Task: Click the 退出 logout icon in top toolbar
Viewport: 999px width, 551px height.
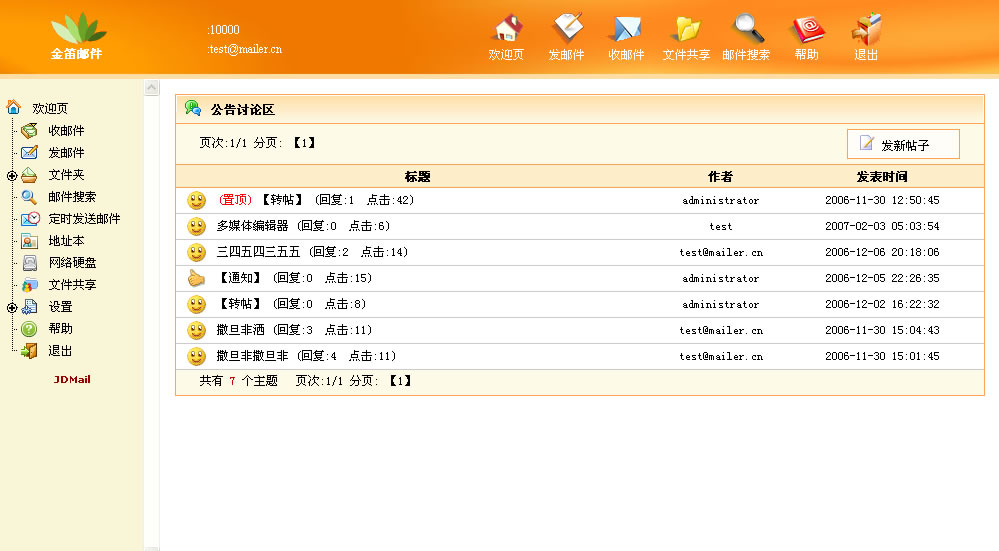Action: (866, 30)
